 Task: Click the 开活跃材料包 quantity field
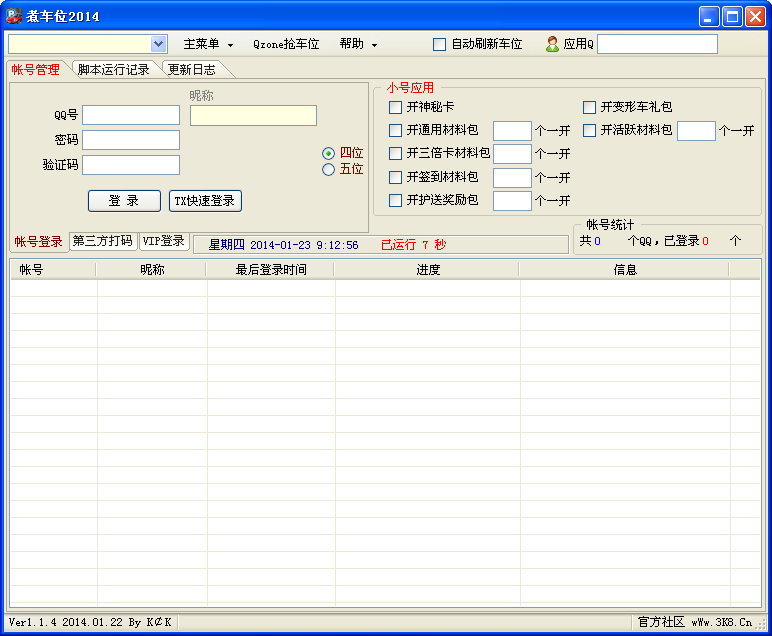pos(696,131)
